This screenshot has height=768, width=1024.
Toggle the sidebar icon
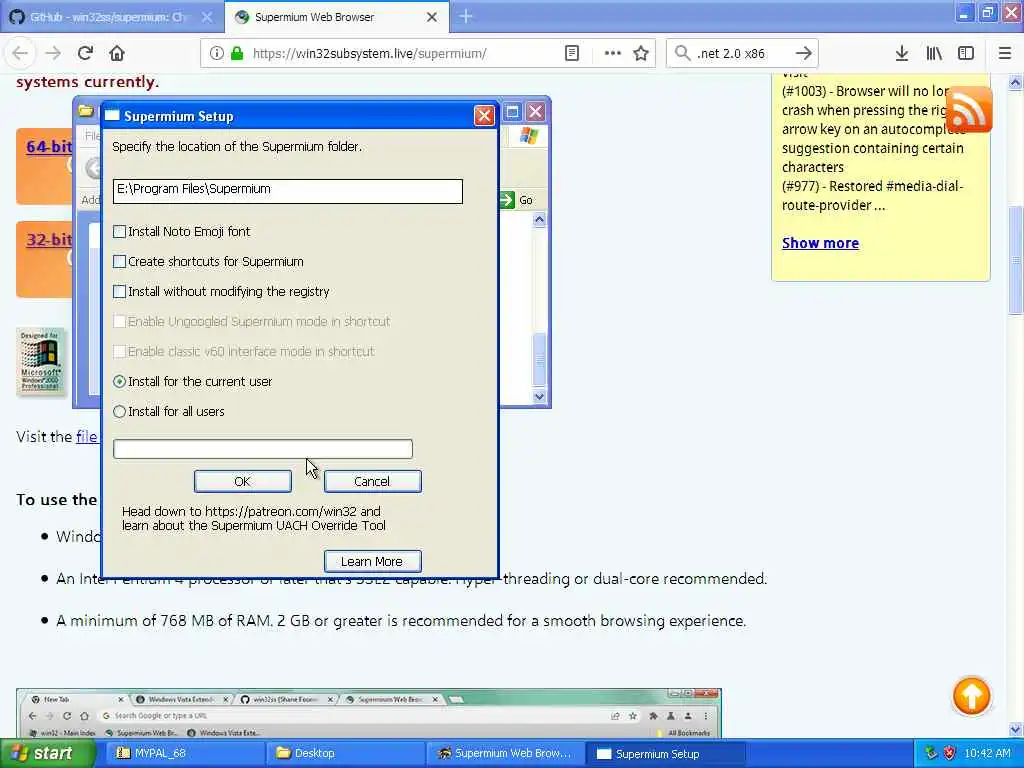click(x=966, y=53)
